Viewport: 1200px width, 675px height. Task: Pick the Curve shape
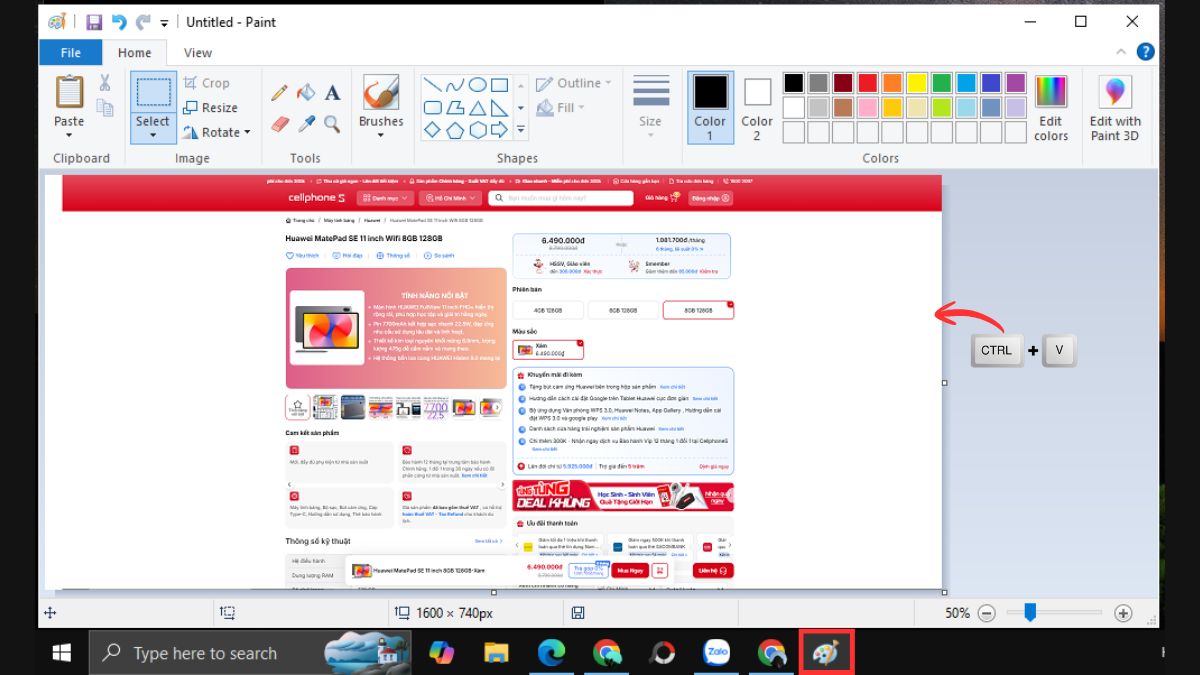(x=455, y=85)
